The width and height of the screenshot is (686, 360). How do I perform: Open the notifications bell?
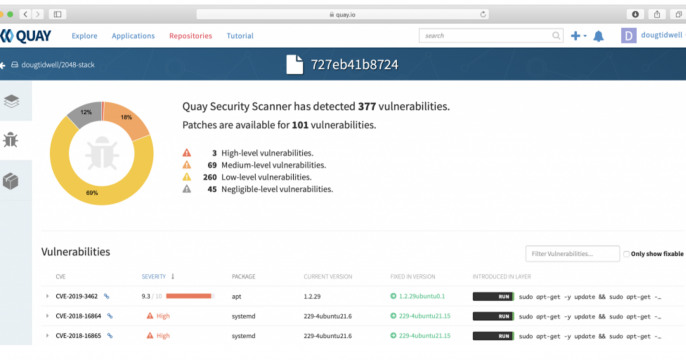click(598, 36)
